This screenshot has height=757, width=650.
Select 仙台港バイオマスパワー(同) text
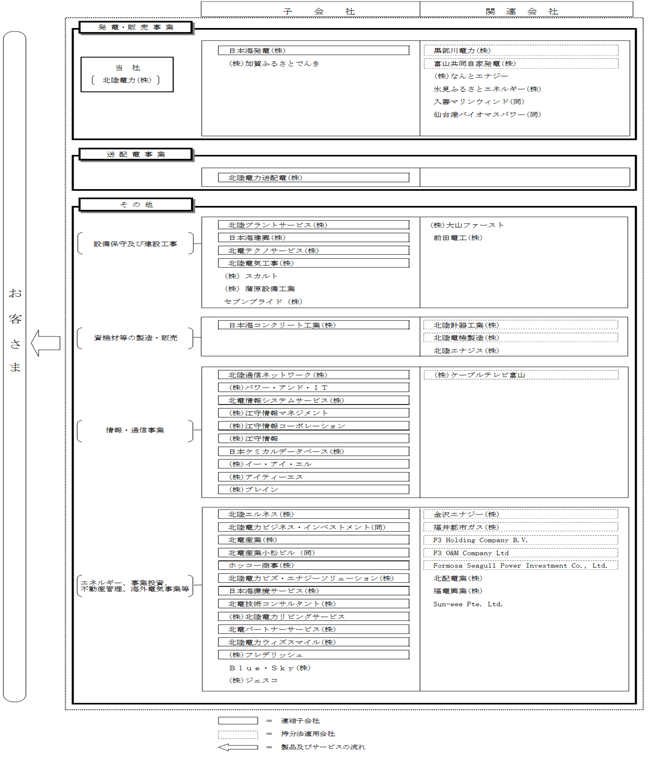click(487, 114)
